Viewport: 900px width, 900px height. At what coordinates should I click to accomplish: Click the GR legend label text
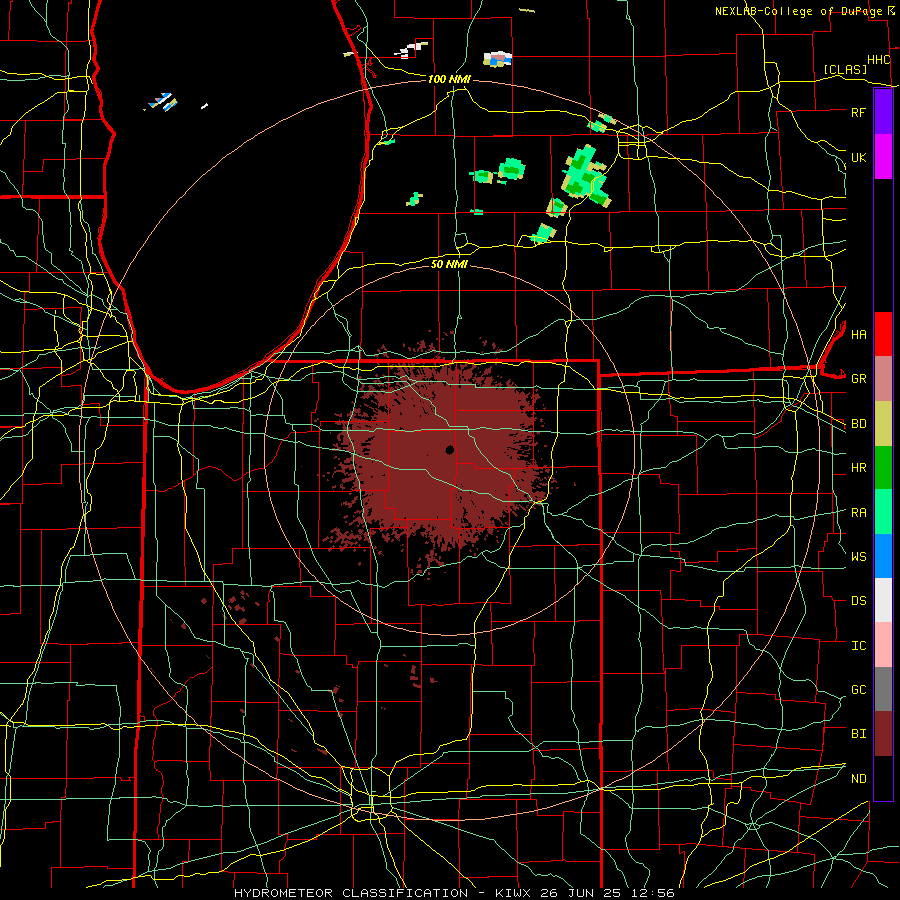coord(858,379)
